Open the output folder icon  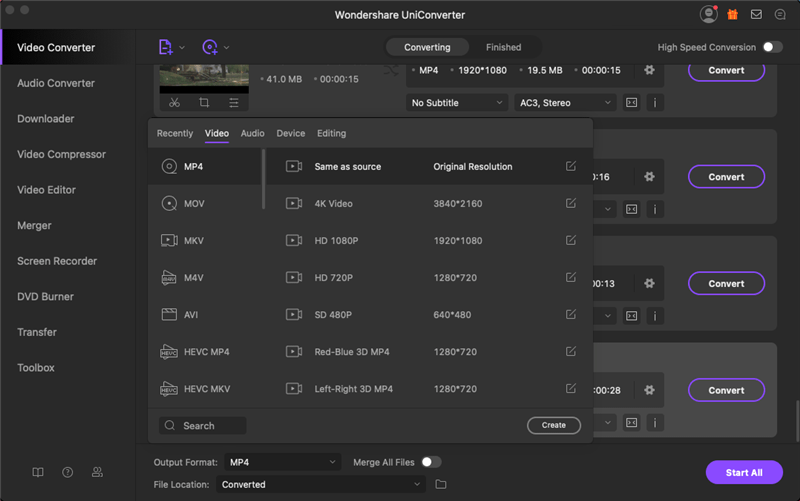click(x=441, y=484)
